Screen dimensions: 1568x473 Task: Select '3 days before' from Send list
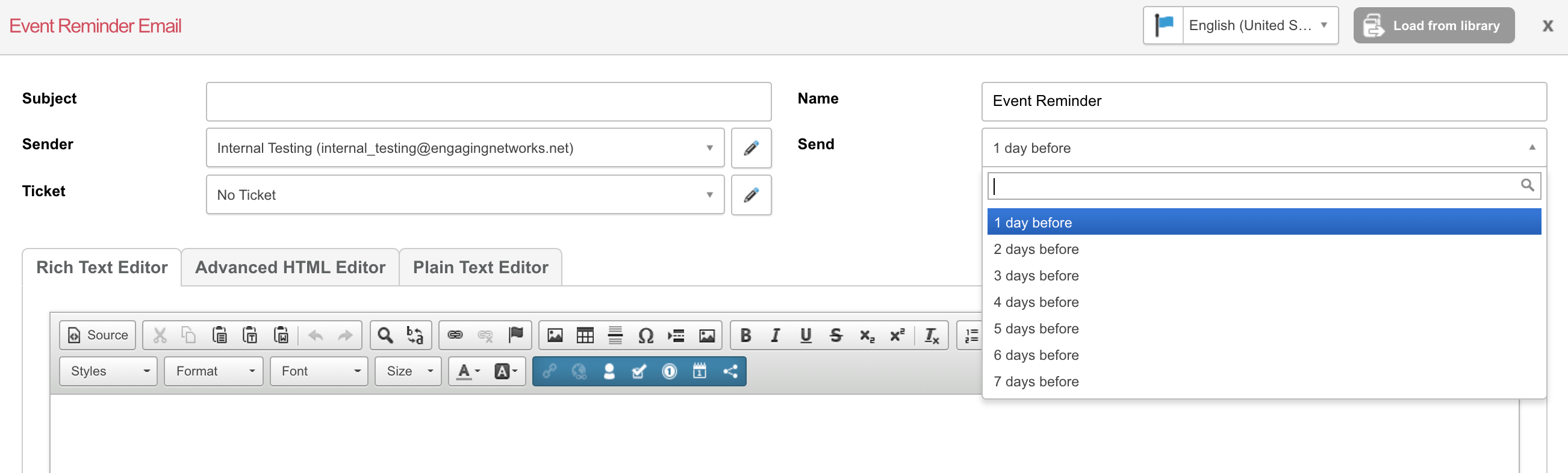pos(1036,276)
